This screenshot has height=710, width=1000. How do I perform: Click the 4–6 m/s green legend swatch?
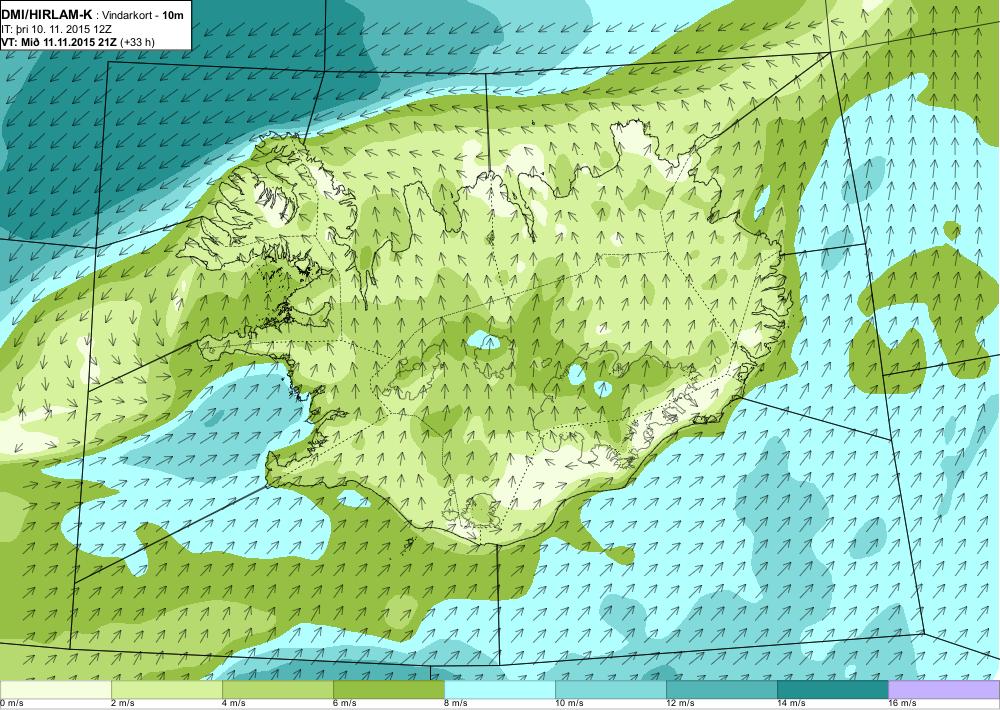(x=277, y=689)
